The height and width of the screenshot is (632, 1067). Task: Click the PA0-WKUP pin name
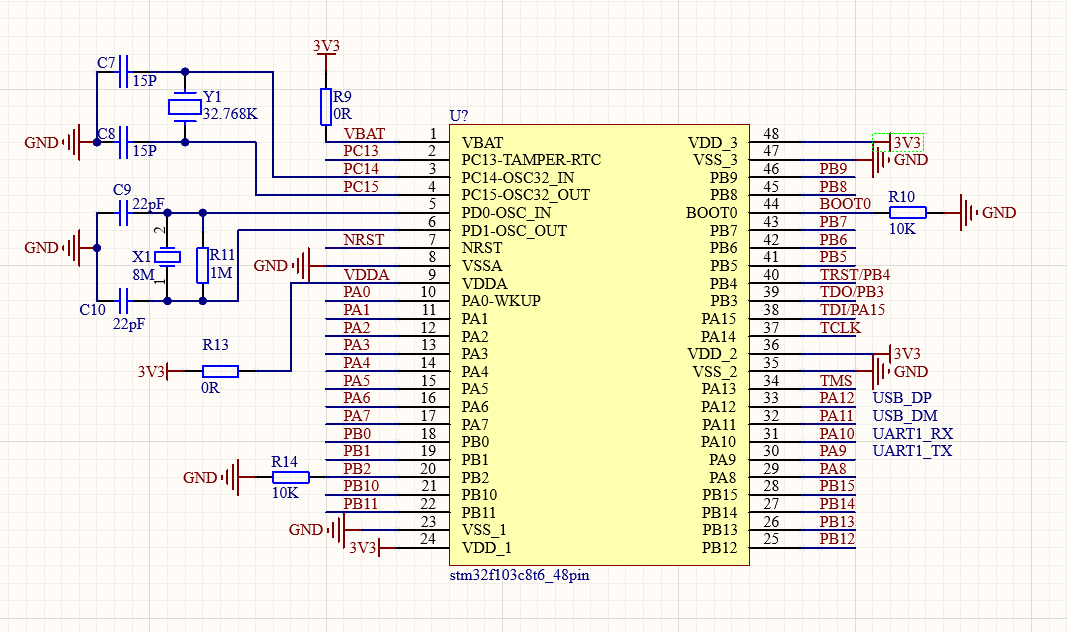501,301
